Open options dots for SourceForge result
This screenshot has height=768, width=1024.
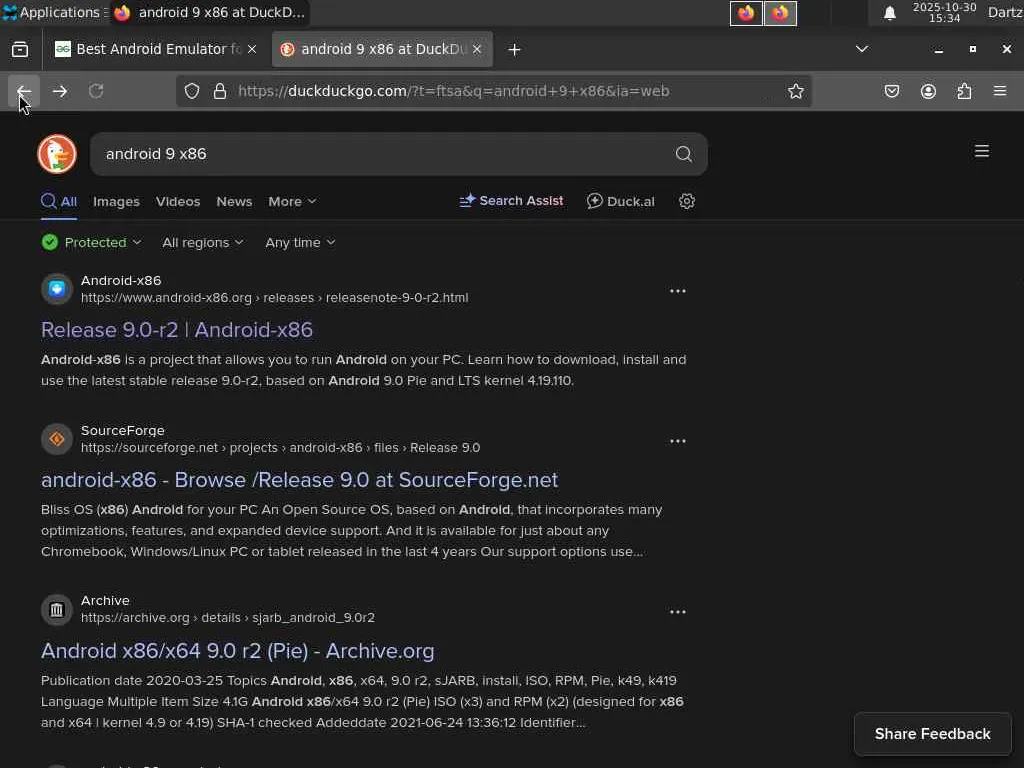point(678,441)
